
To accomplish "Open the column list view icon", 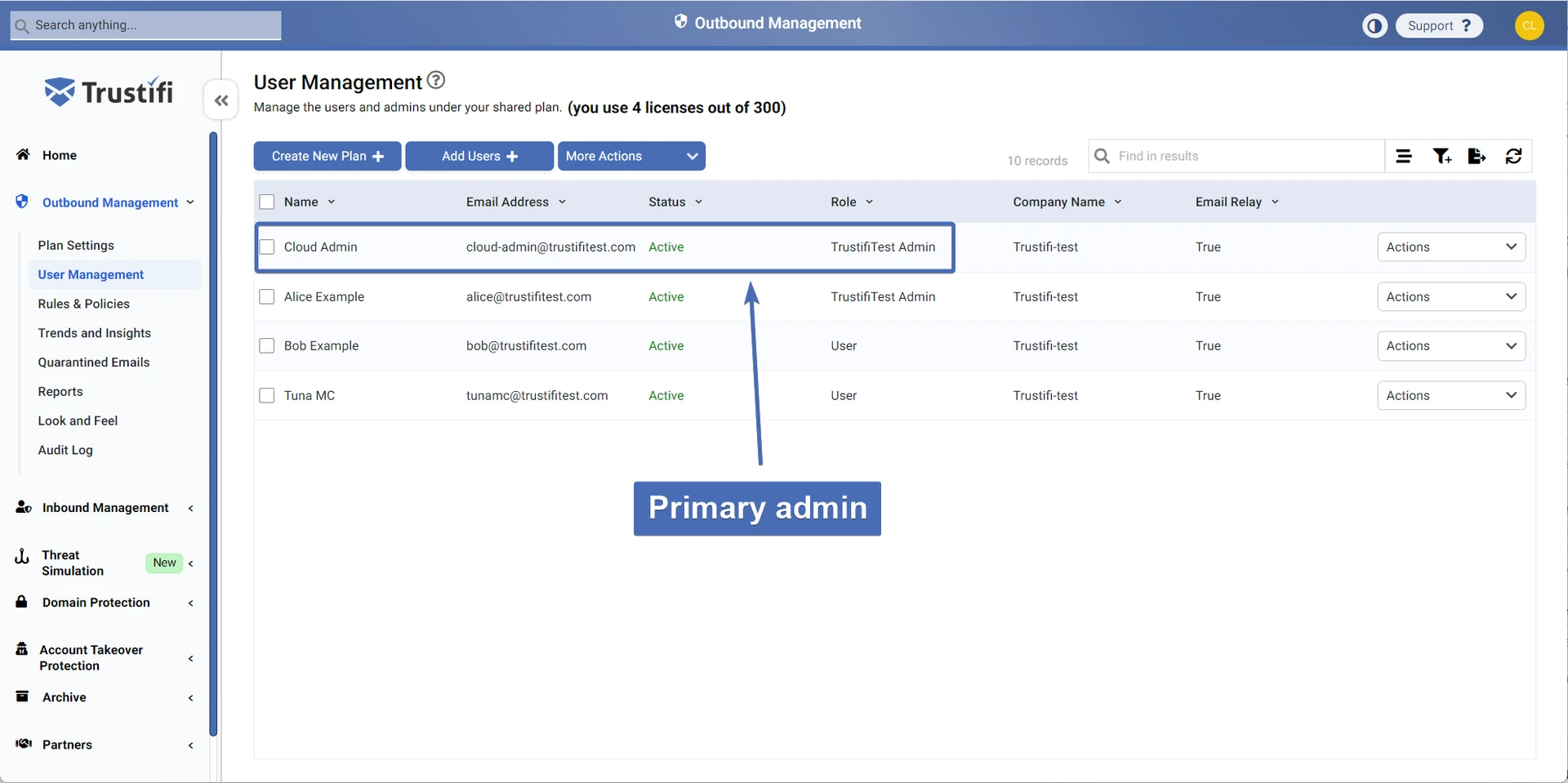I will pyautogui.click(x=1403, y=156).
